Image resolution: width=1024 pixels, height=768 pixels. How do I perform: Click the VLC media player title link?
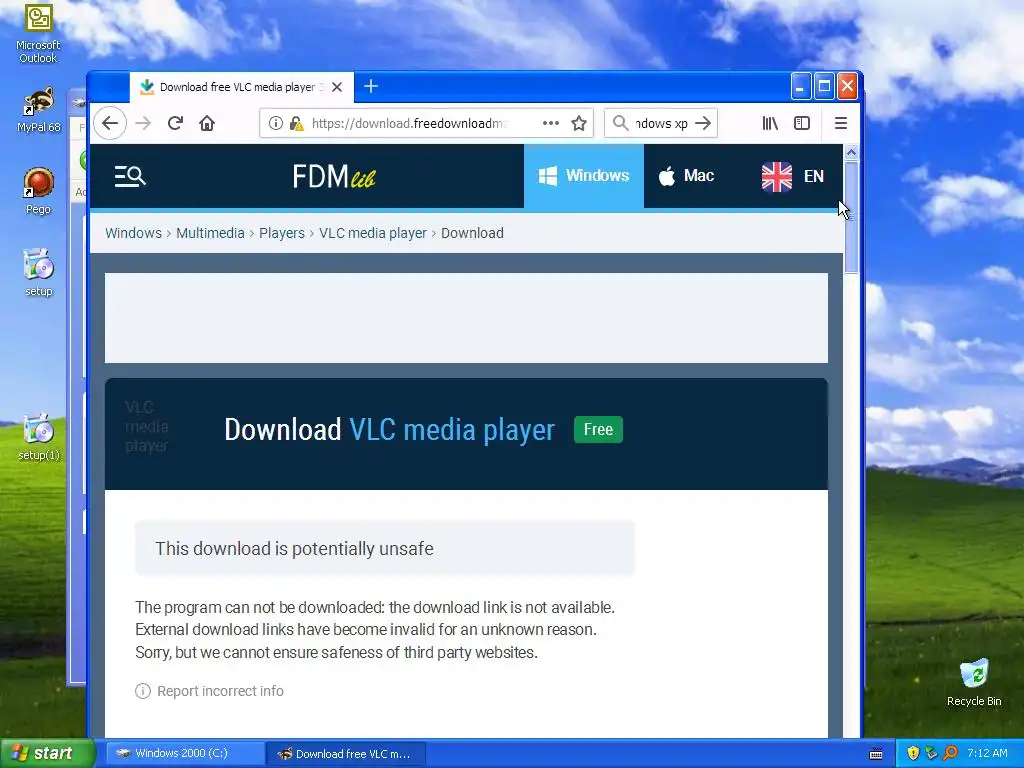click(452, 430)
